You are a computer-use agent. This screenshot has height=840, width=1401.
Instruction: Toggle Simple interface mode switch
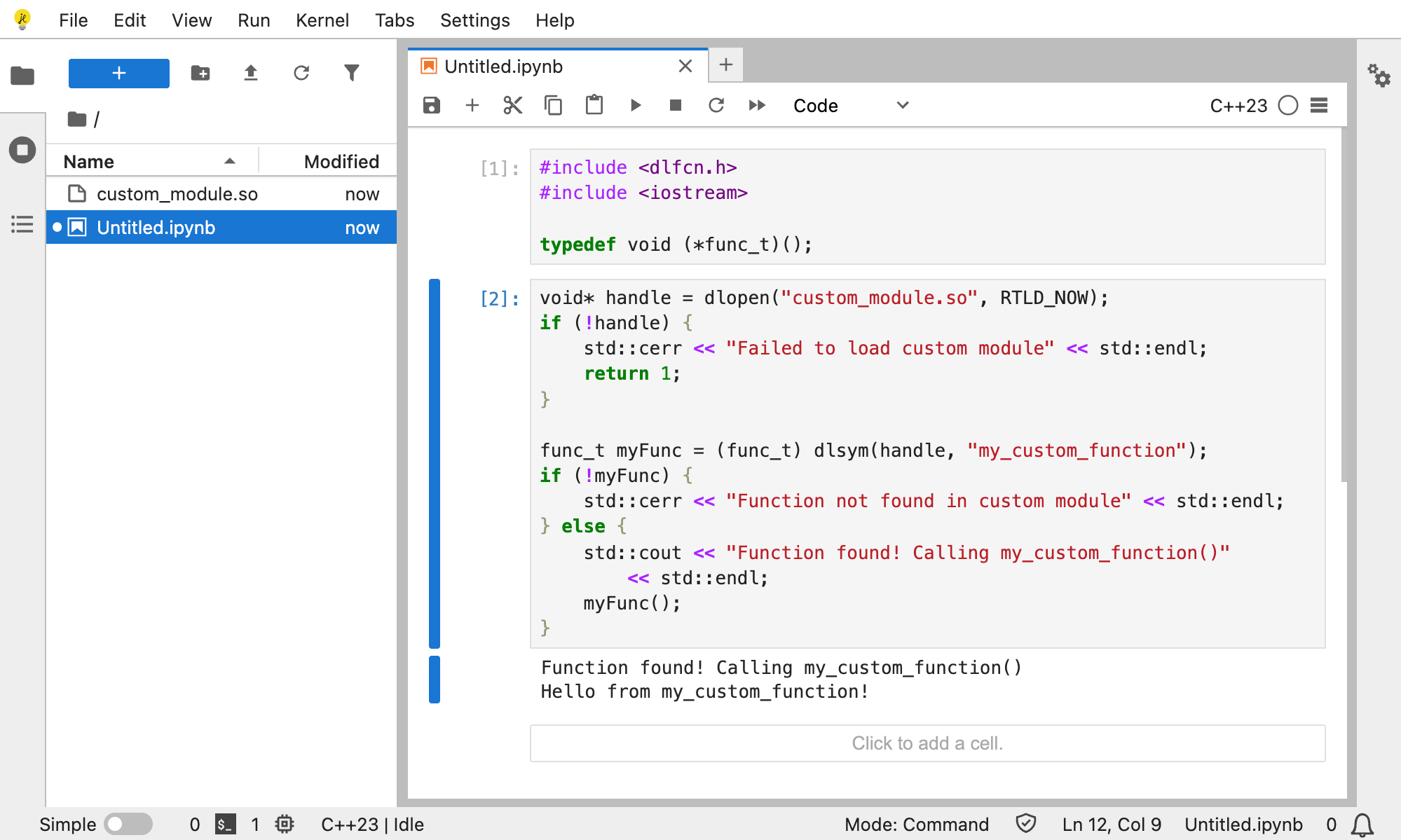128,824
